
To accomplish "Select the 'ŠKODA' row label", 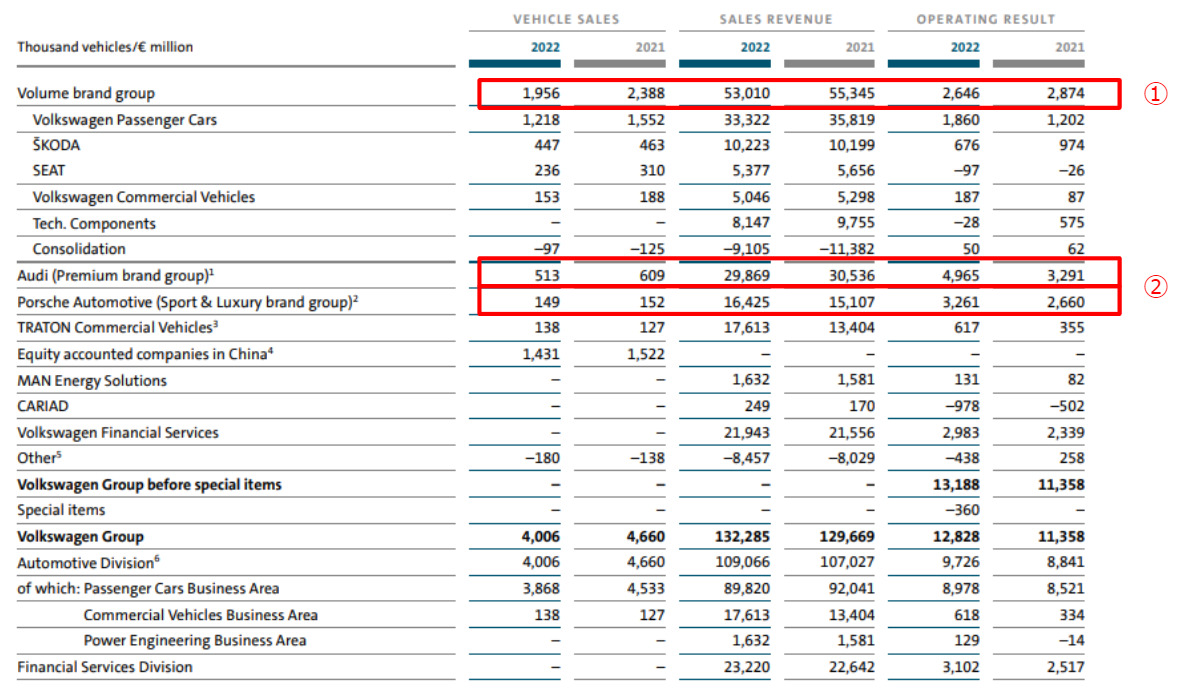I will [x=56, y=145].
